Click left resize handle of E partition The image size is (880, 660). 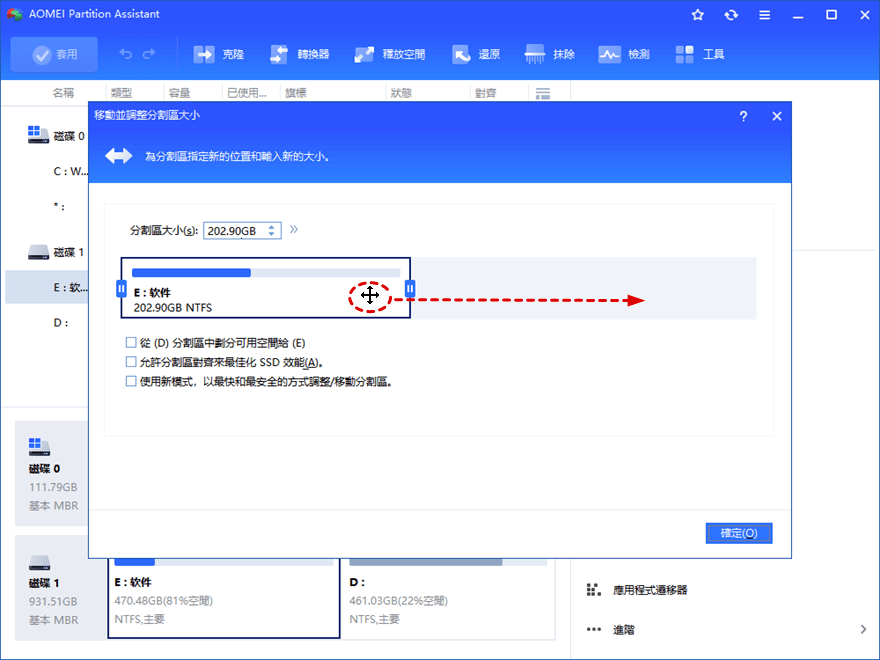click(x=121, y=288)
